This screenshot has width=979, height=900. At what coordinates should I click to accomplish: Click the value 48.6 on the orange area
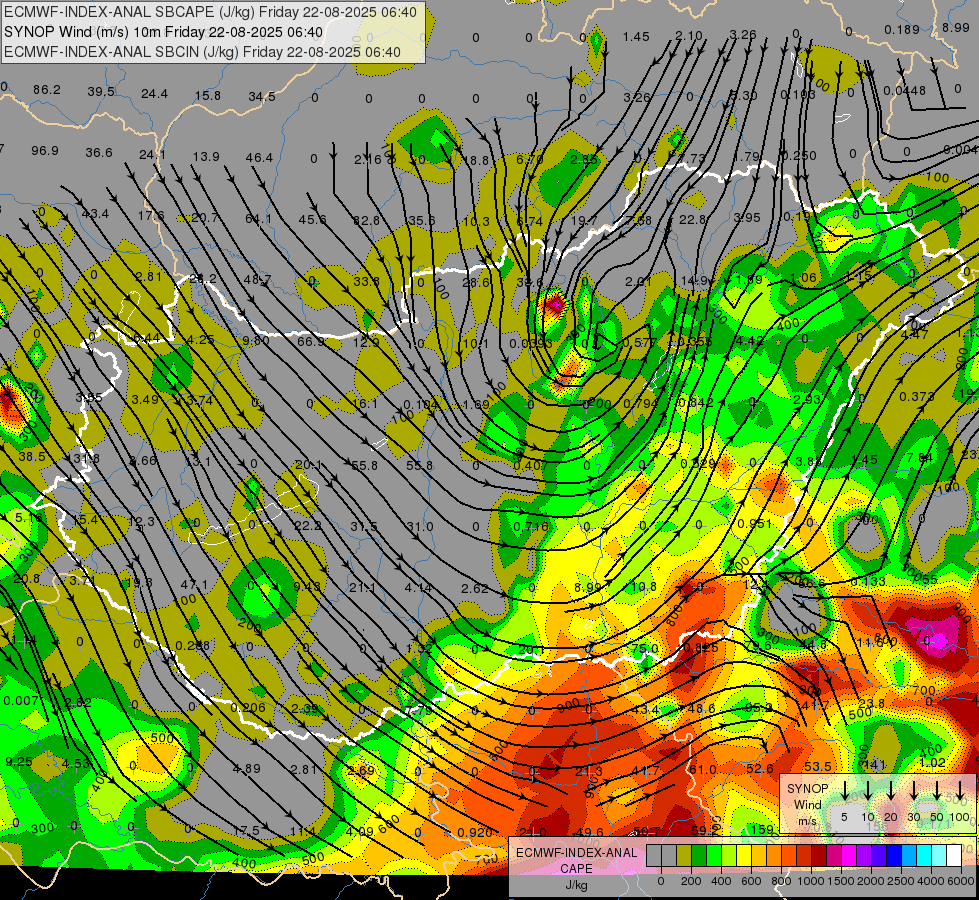coord(701,708)
